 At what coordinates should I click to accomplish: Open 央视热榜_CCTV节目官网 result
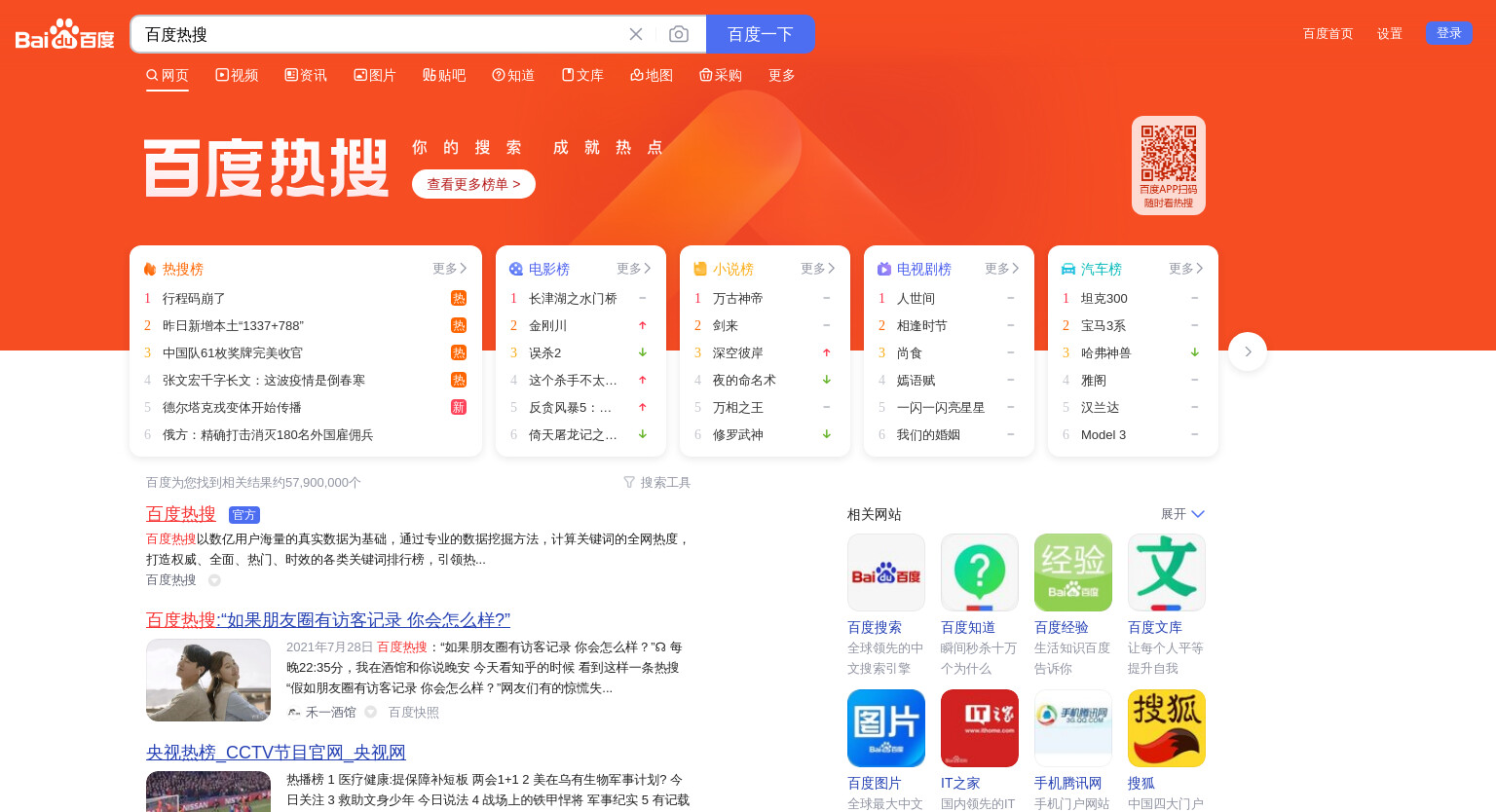point(276,753)
